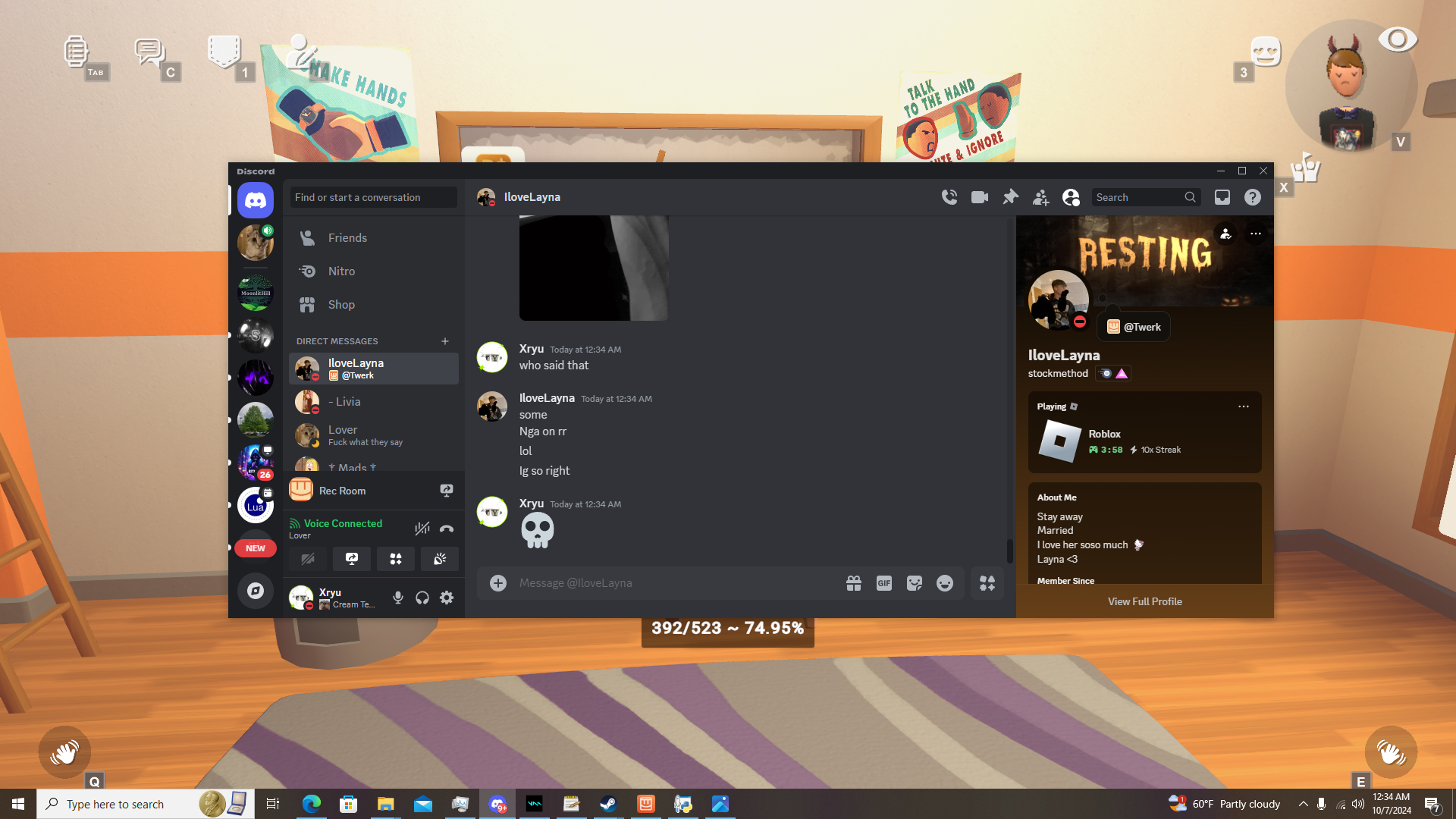The height and width of the screenshot is (819, 1456).
Task: Toggle camera in voice controls
Action: pyautogui.click(x=308, y=559)
